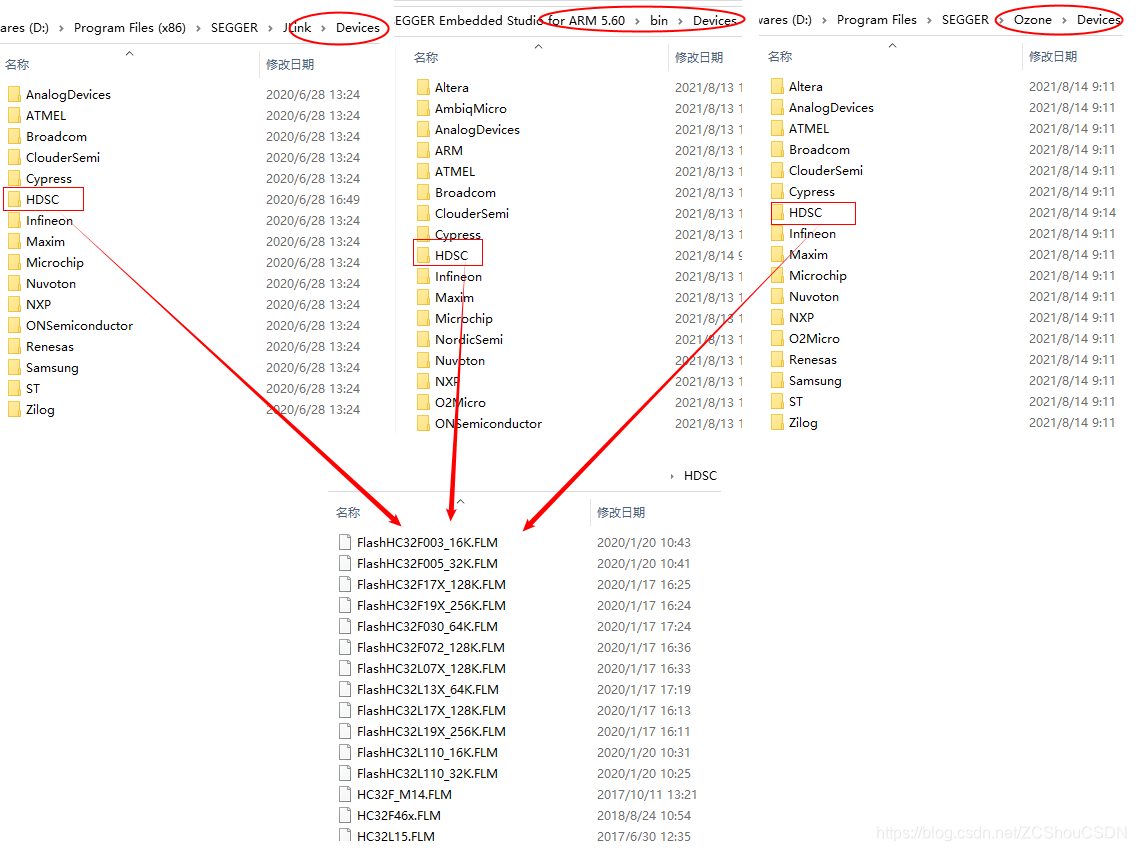Select HC32F_M14.FLM file icon
Screen dimensions: 1136x851
[346, 794]
